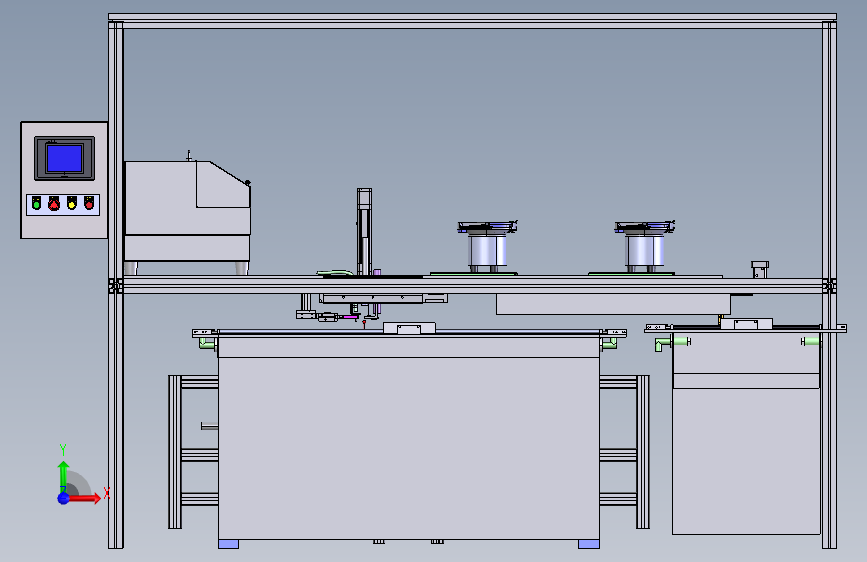Screen dimensions: 867x562
Task: Select the right vertical frame post
Action: (829, 285)
